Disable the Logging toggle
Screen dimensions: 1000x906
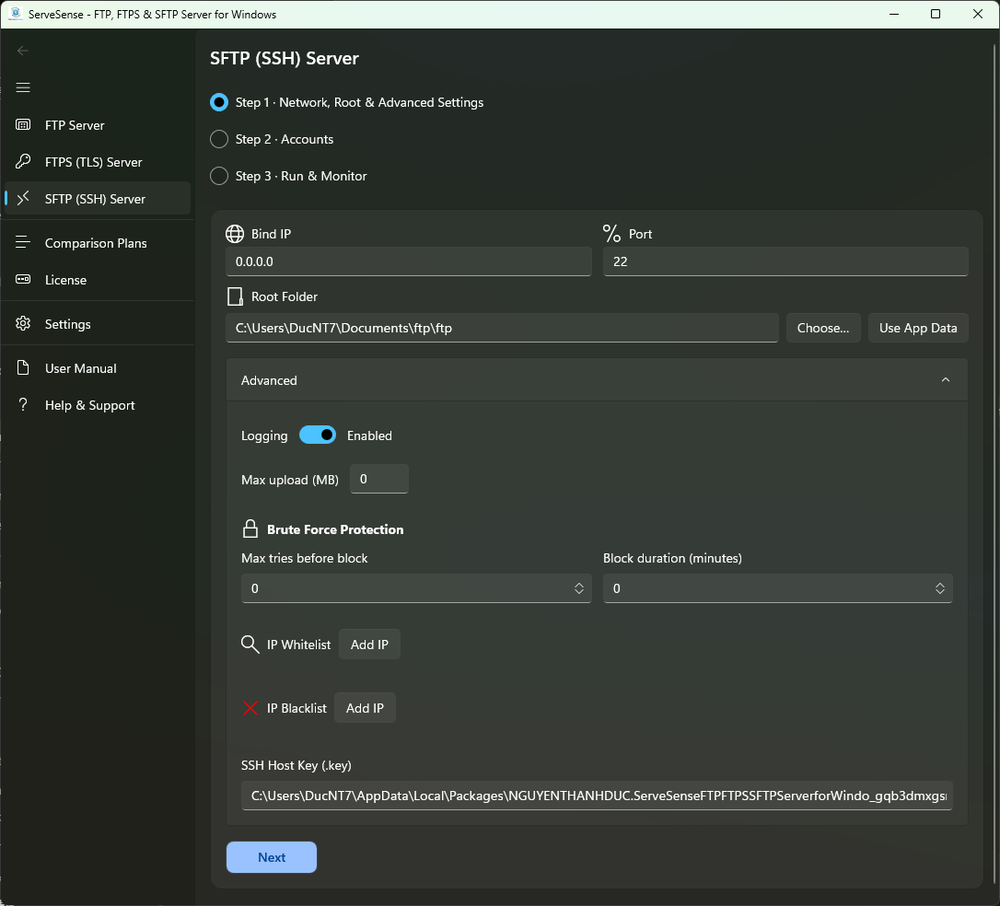(x=318, y=435)
